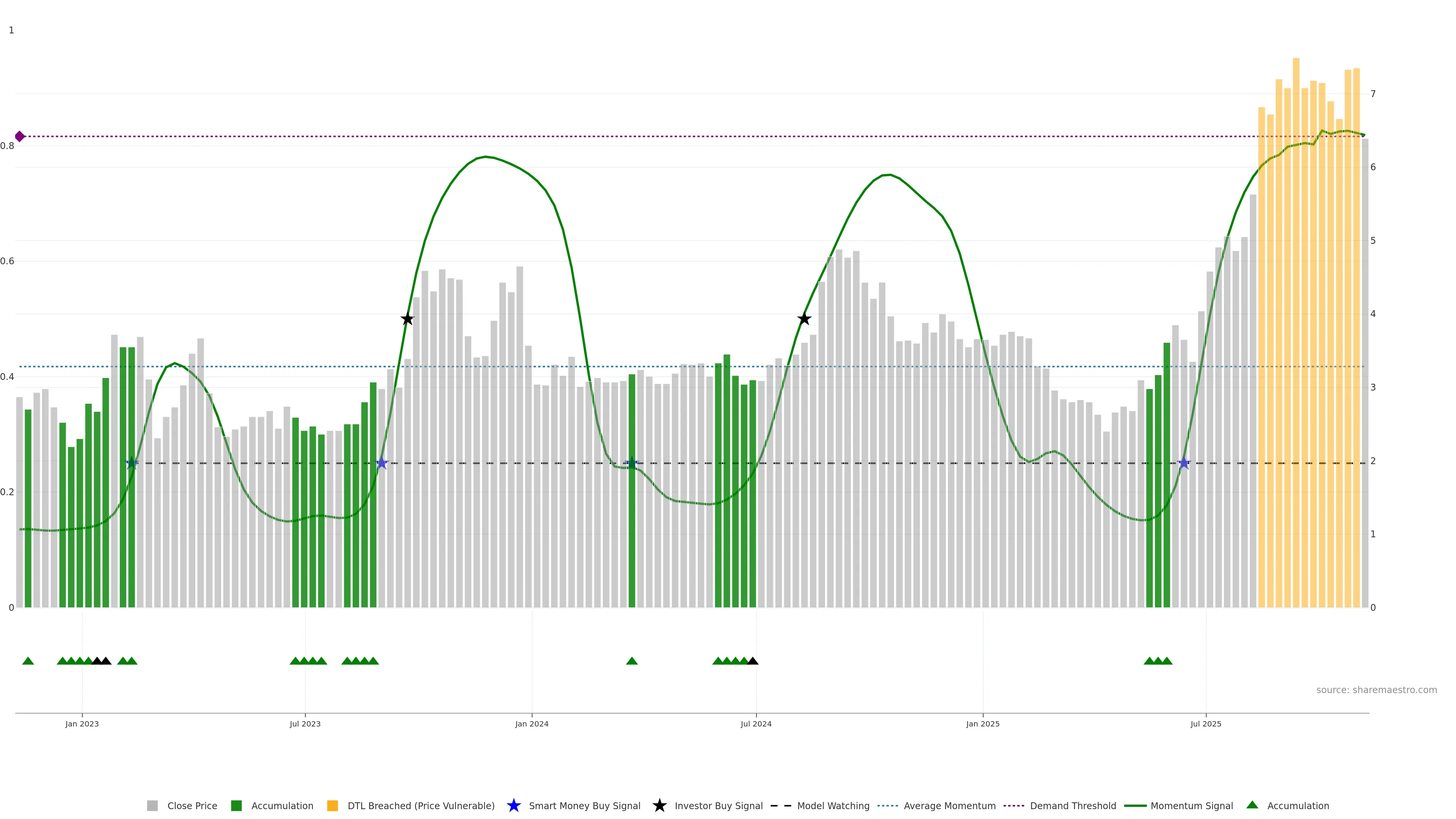The height and width of the screenshot is (819, 1456).
Task: Hide the Model Watching dashed line via the legend
Action: tap(833, 805)
